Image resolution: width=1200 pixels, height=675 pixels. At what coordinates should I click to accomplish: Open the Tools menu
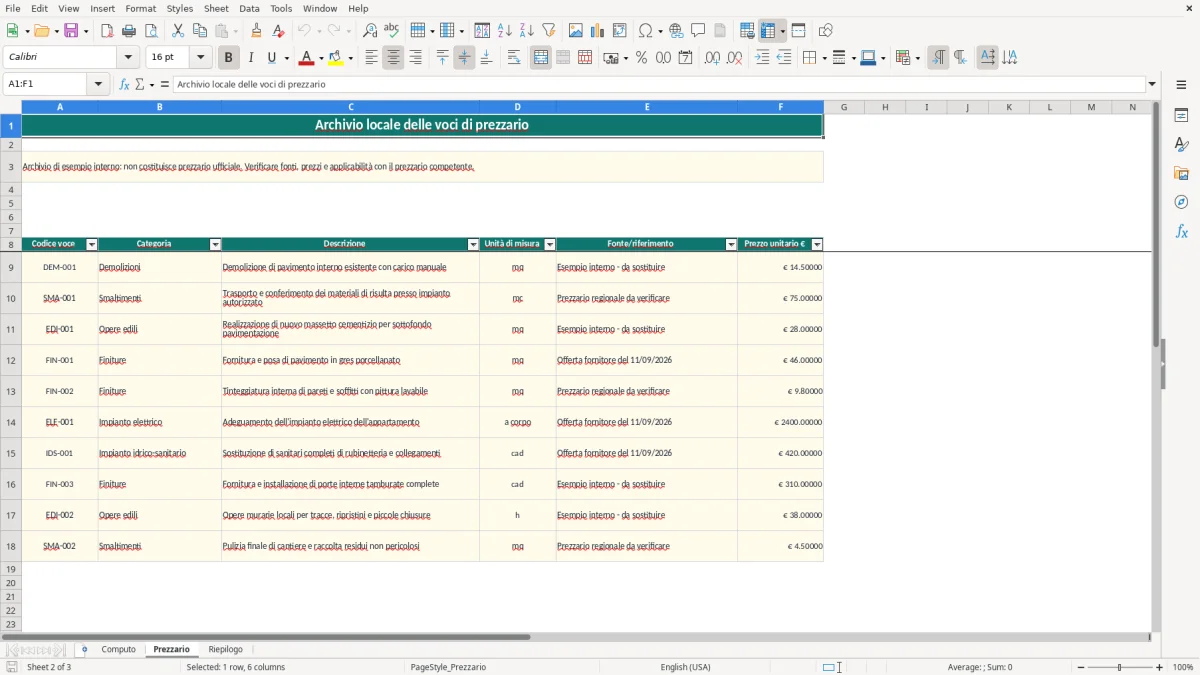click(281, 8)
